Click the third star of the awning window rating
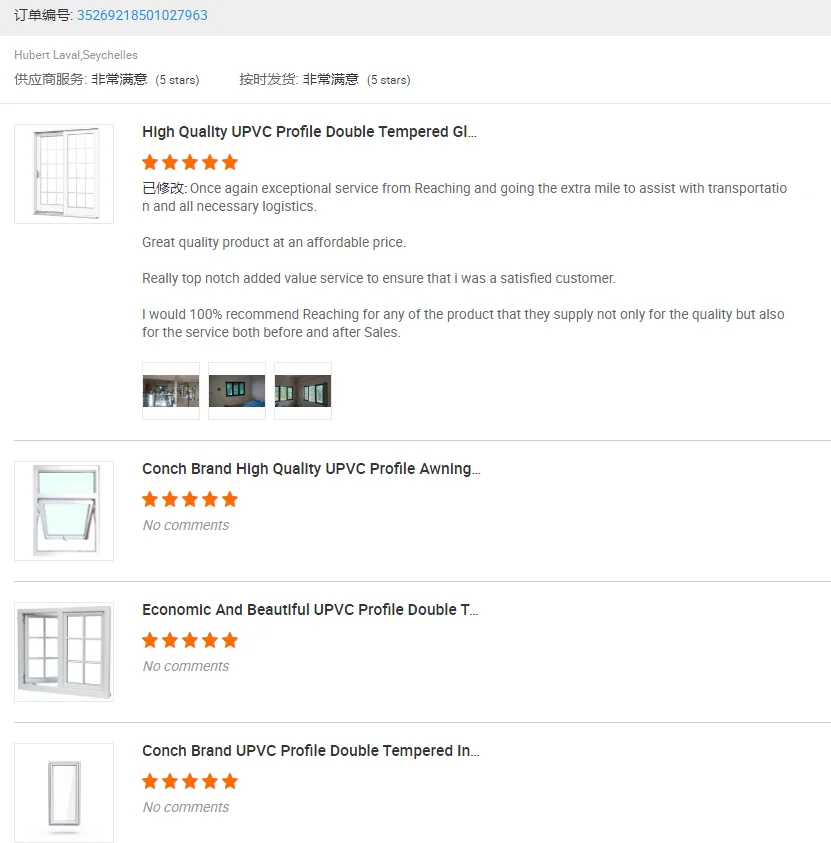 [190, 499]
